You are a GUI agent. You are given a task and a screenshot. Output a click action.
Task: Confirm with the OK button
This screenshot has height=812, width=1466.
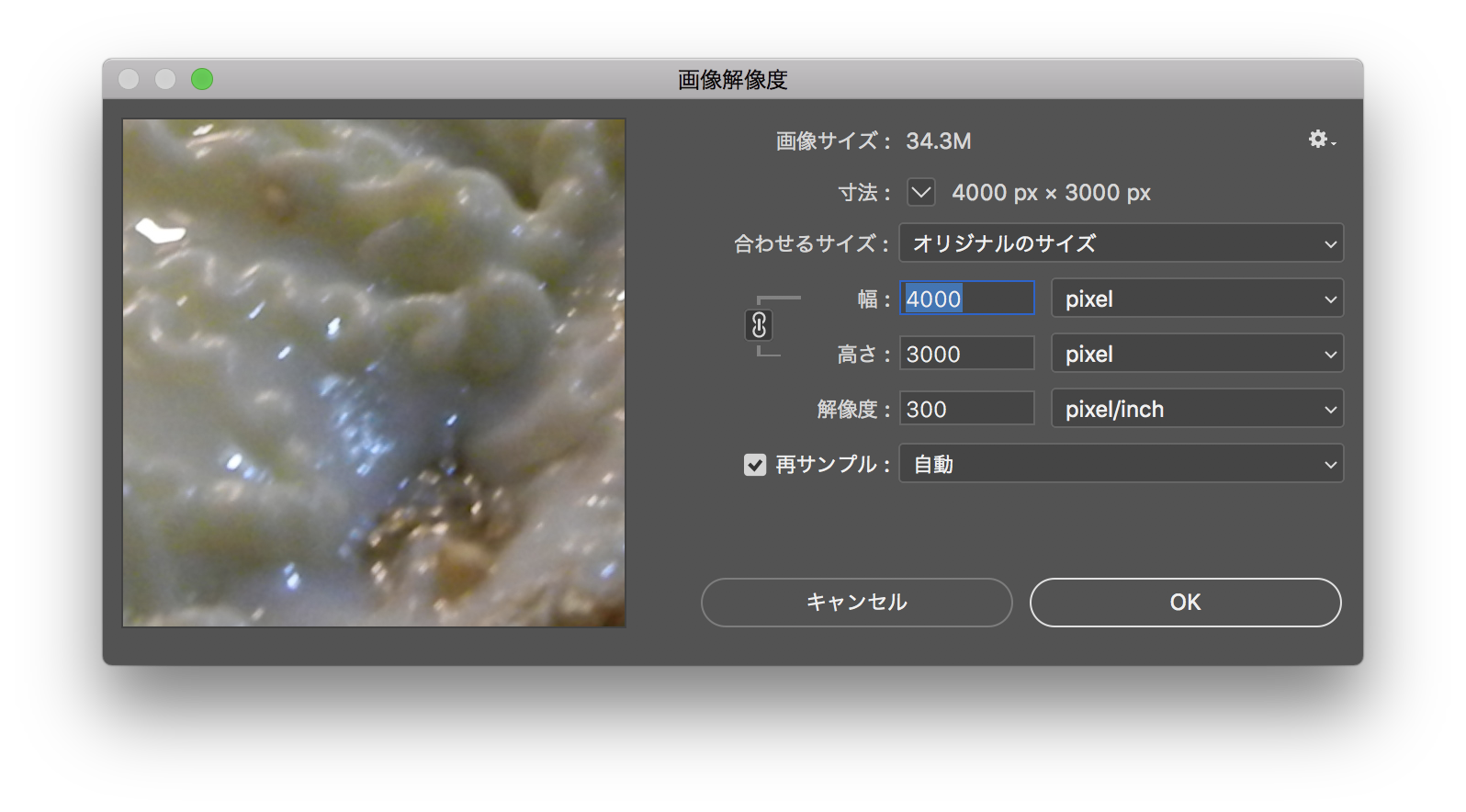tap(1185, 603)
